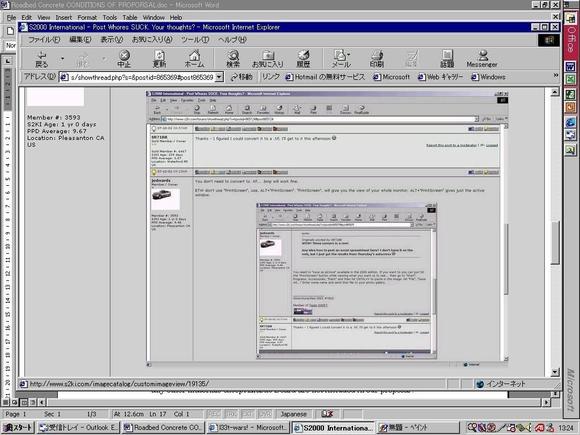Open Word's style box showing Nor
Viewport: 580px width, 435px height.
(10, 45)
